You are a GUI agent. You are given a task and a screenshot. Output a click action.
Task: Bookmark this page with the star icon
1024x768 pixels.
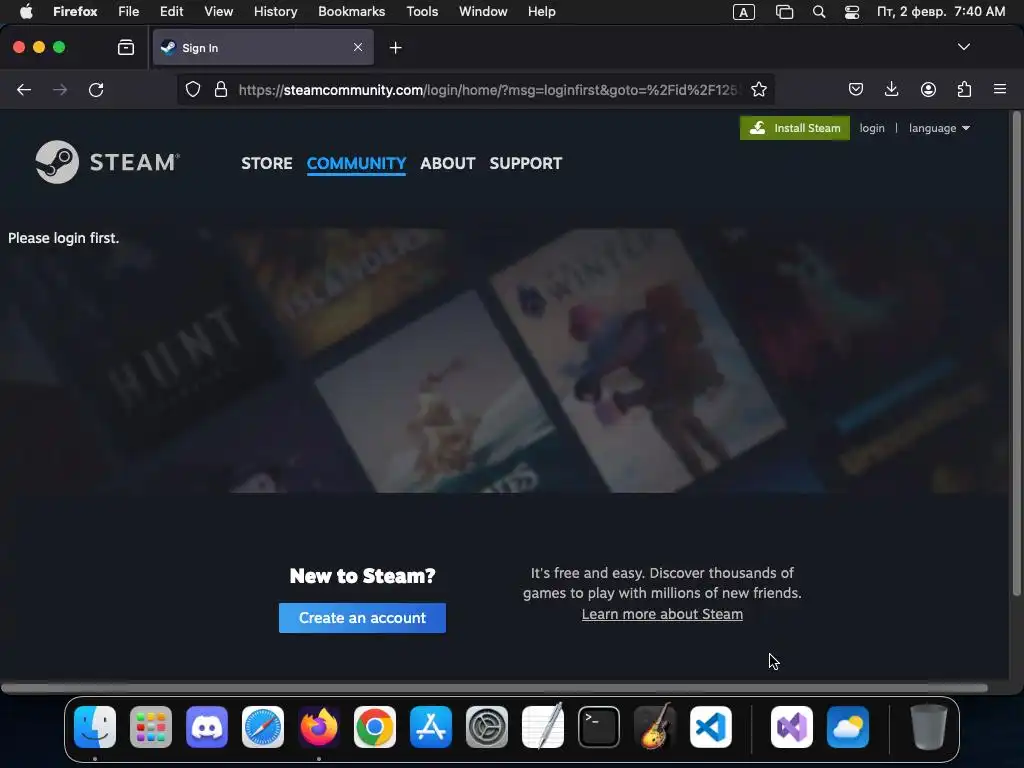(758, 89)
